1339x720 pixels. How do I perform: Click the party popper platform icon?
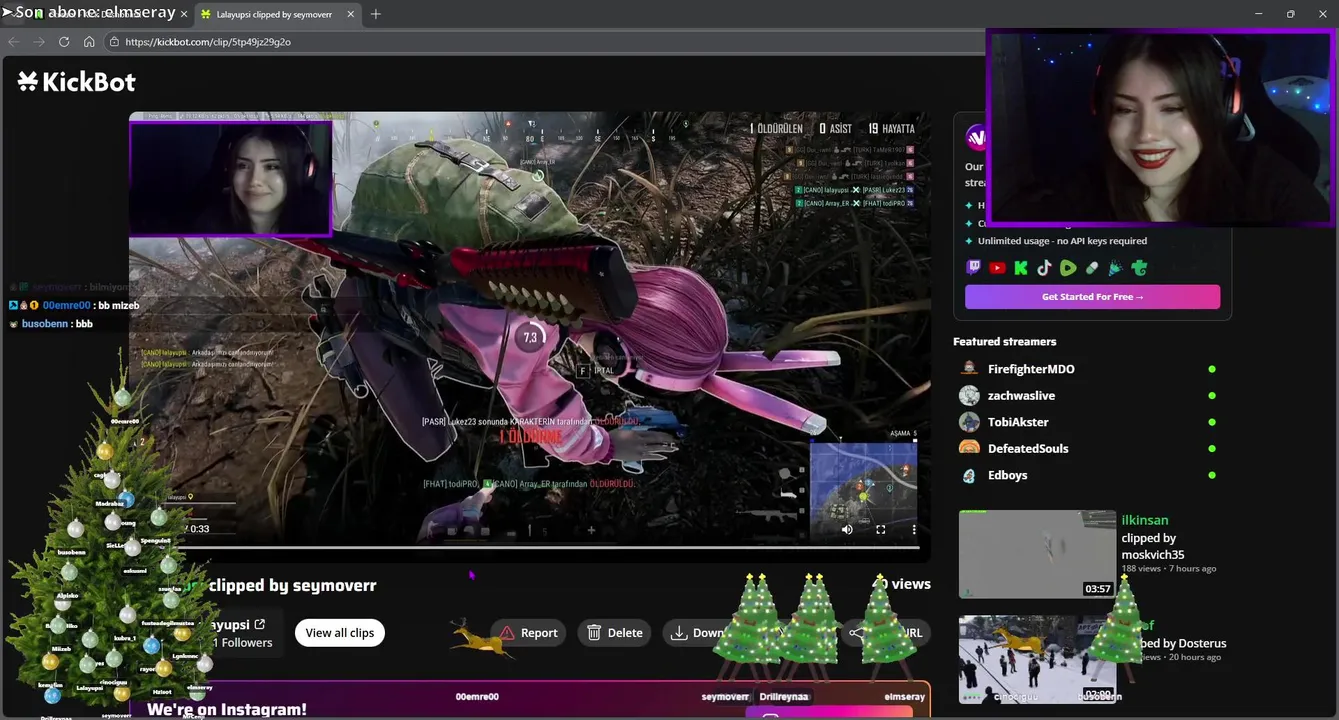1115,268
